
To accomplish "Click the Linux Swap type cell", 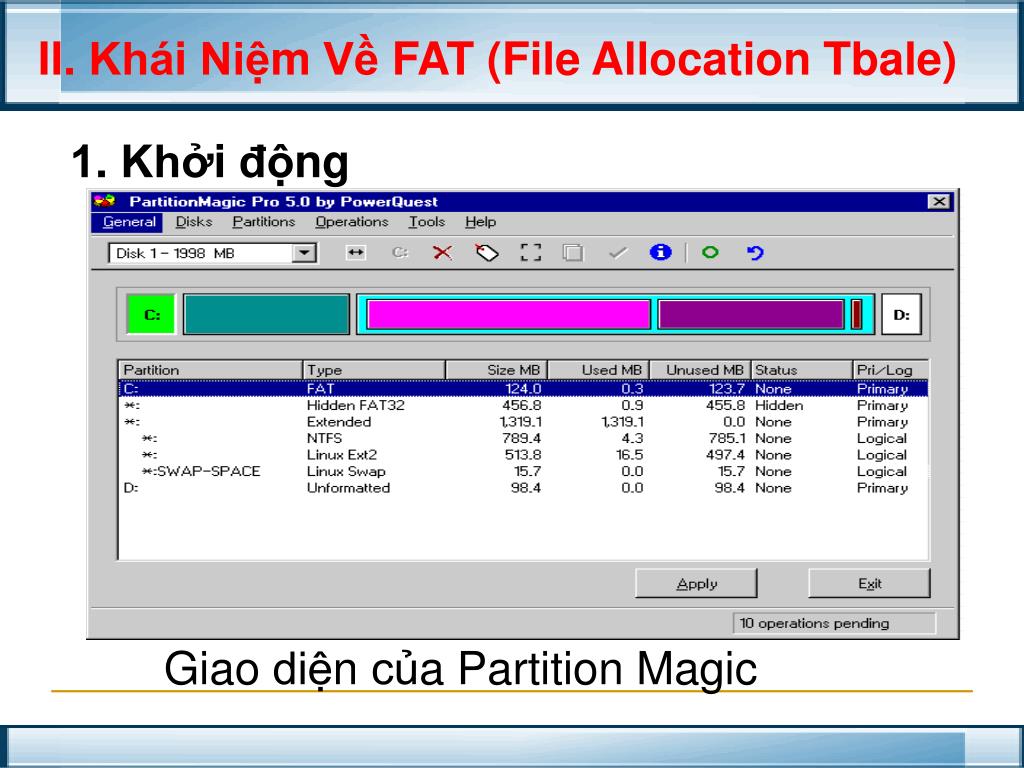I will point(346,472).
